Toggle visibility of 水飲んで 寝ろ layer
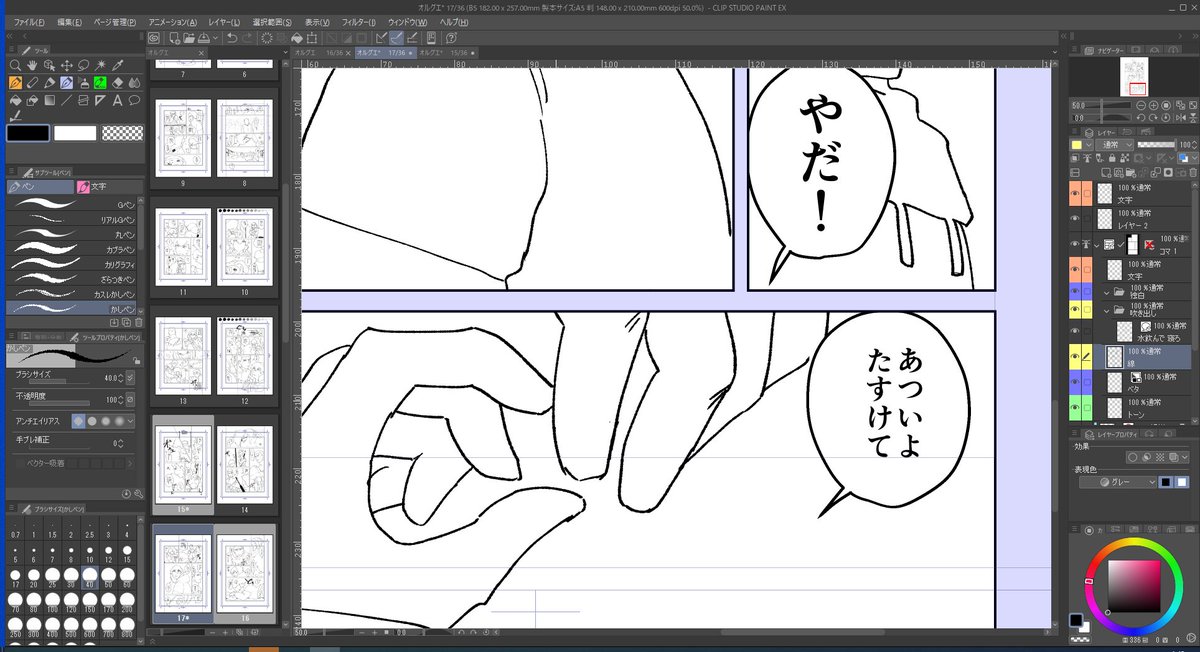The height and width of the screenshot is (652, 1200). point(1075,330)
